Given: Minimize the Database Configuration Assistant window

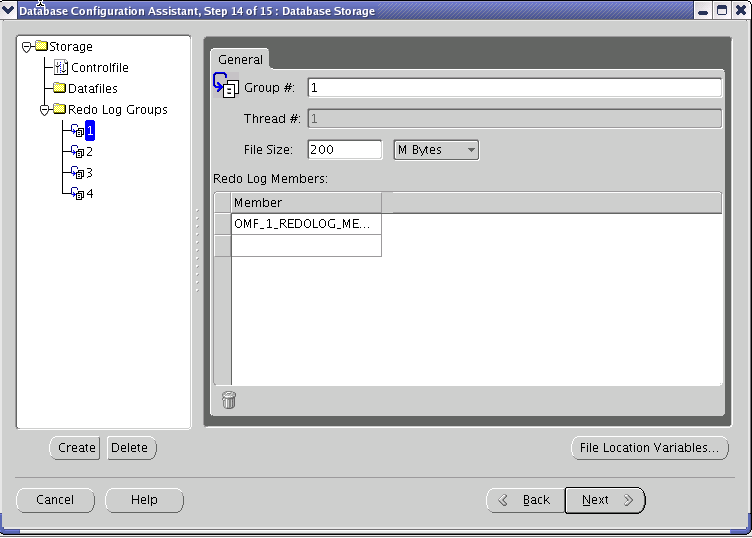Looking at the screenshot, I should pos(703,11).
